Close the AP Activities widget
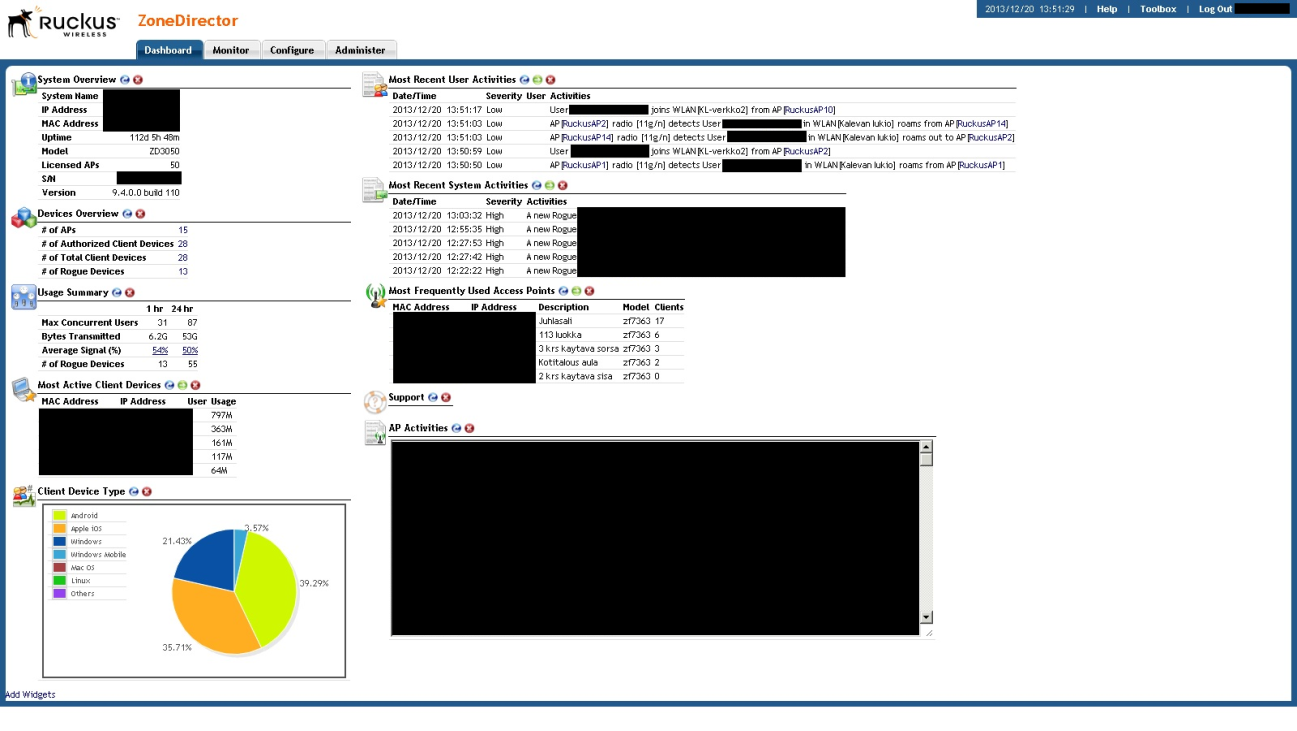Image resolution: width=1297 pixels, height=731 pixels. pos(470,428)
